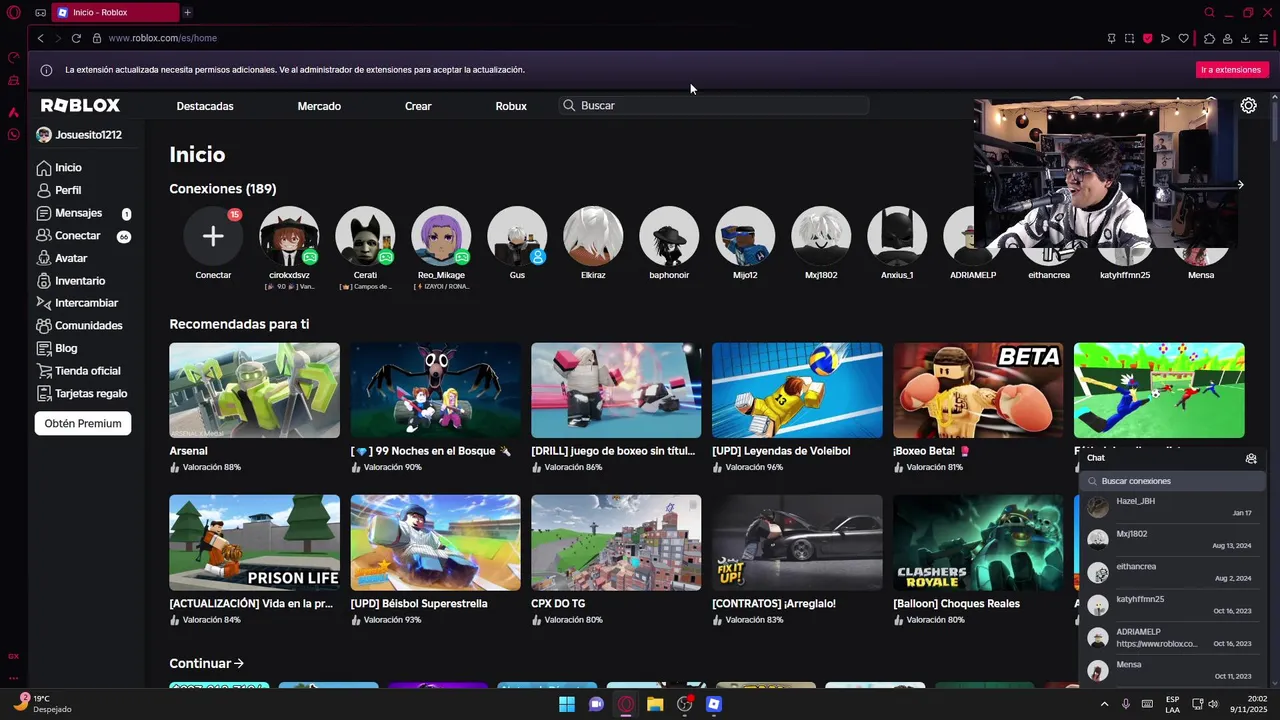Open Intercambiar trades in sidebar
The width and height of the screenshot is (1280, 720).
[x=86, y=303]
